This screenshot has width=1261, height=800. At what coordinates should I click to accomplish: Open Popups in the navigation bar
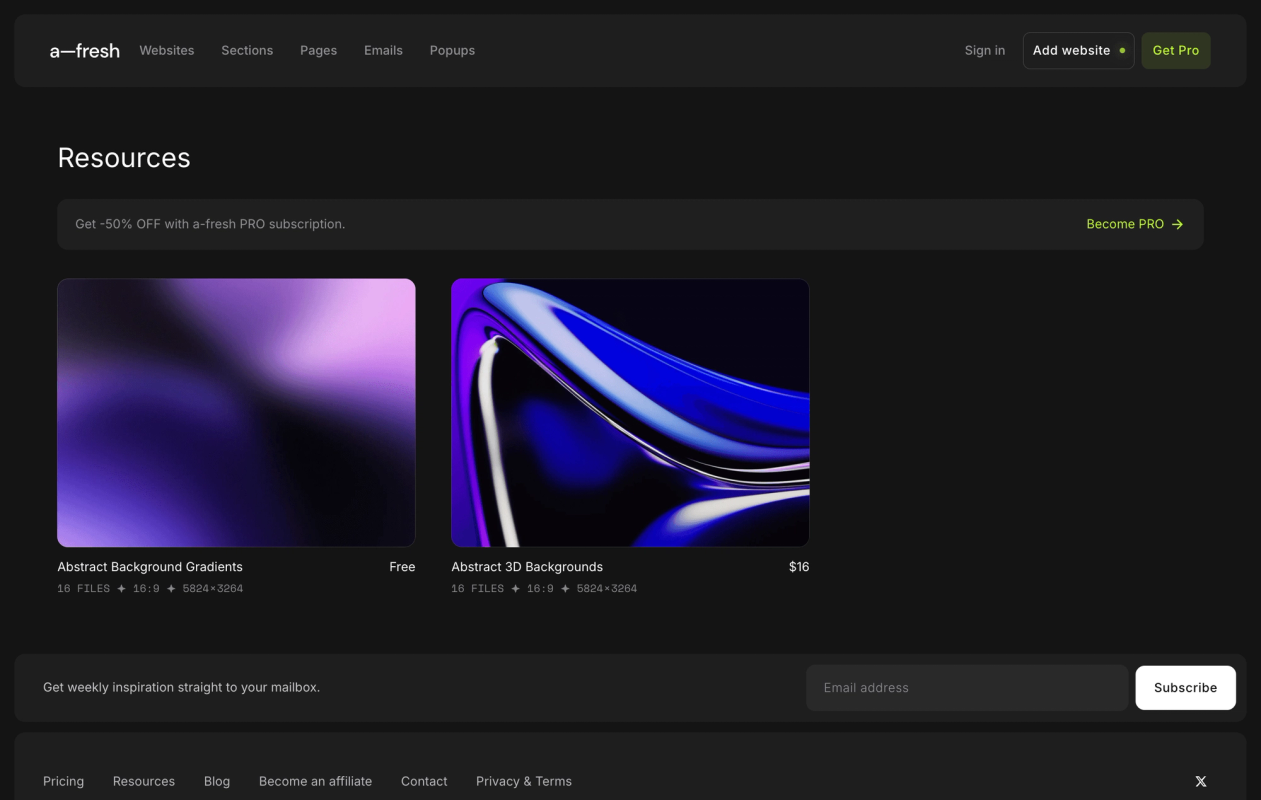pyautogui.click(x=452, y=50)
